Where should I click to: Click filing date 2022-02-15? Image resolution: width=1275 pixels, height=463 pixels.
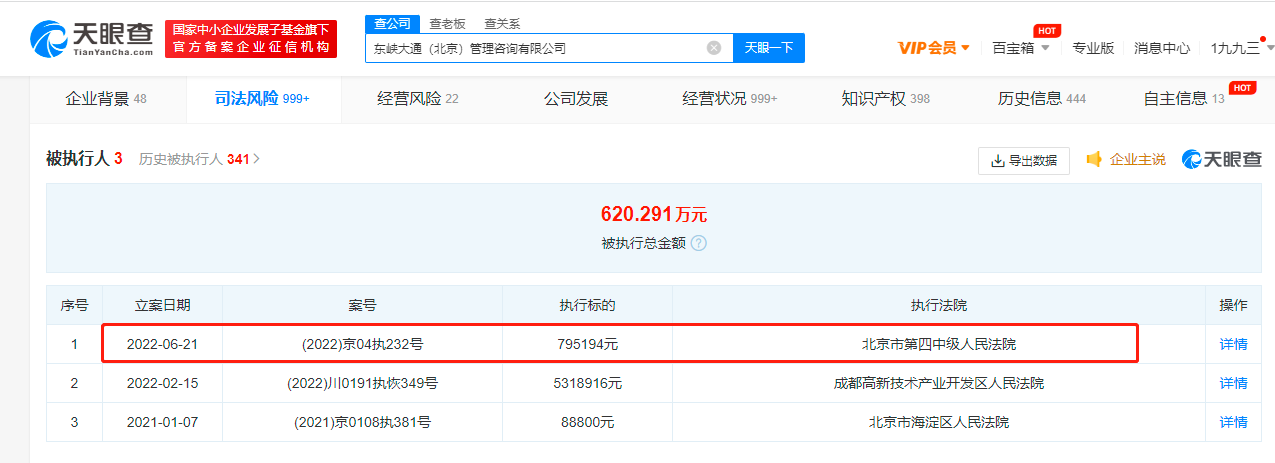pyautogui.click(x=162, y=383)
